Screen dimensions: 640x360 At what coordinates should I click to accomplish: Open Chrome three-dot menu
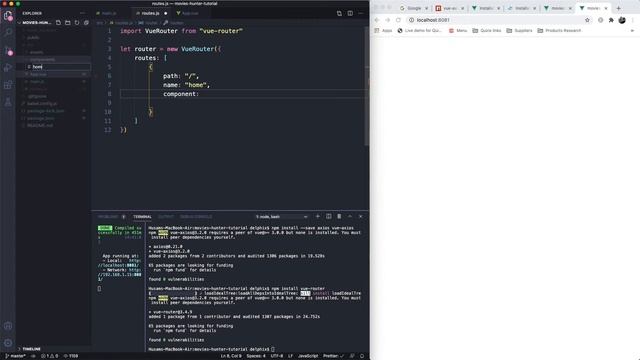tap(633, 20)
